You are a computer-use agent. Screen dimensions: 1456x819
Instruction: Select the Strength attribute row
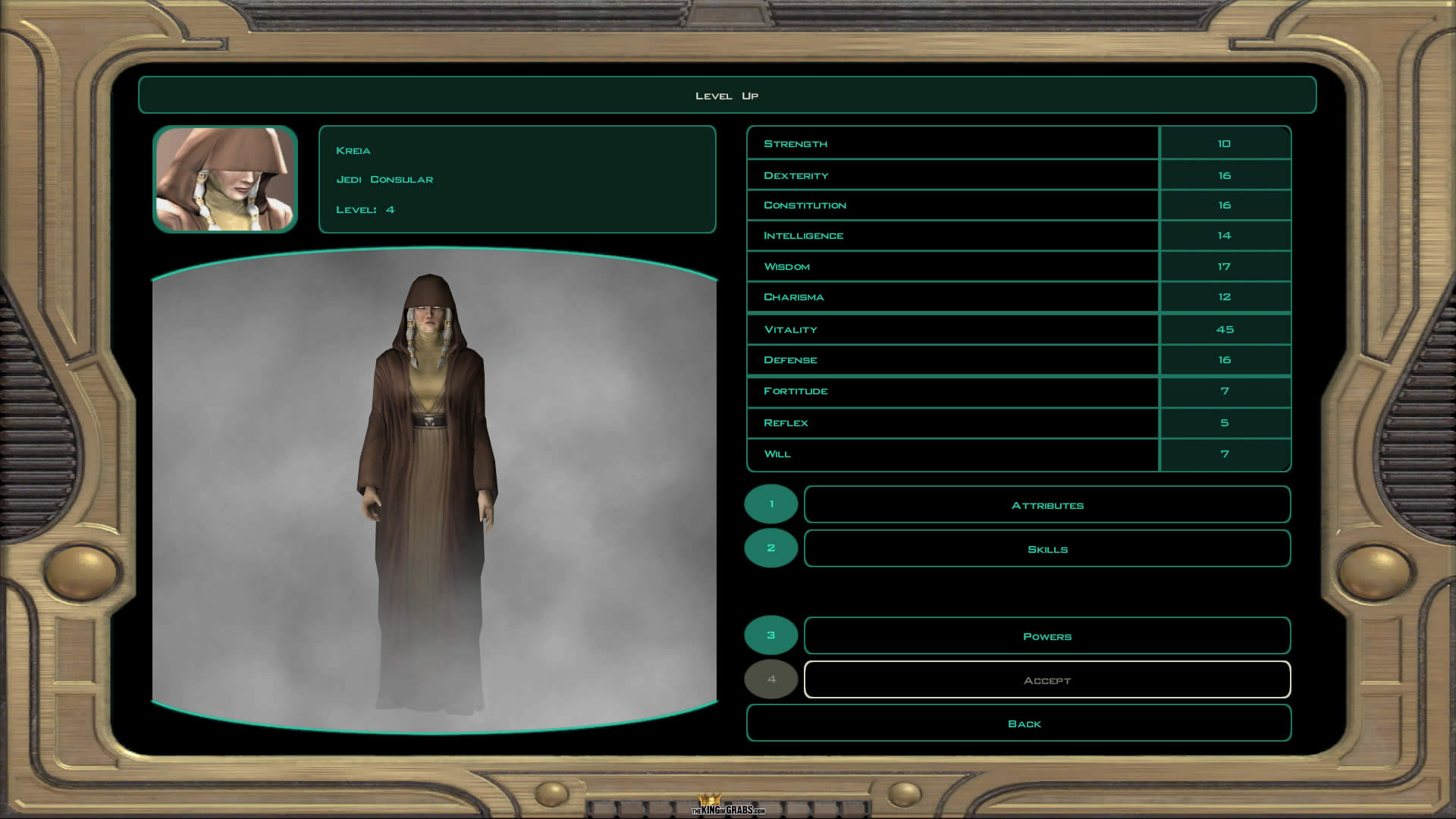coord(952,143)
